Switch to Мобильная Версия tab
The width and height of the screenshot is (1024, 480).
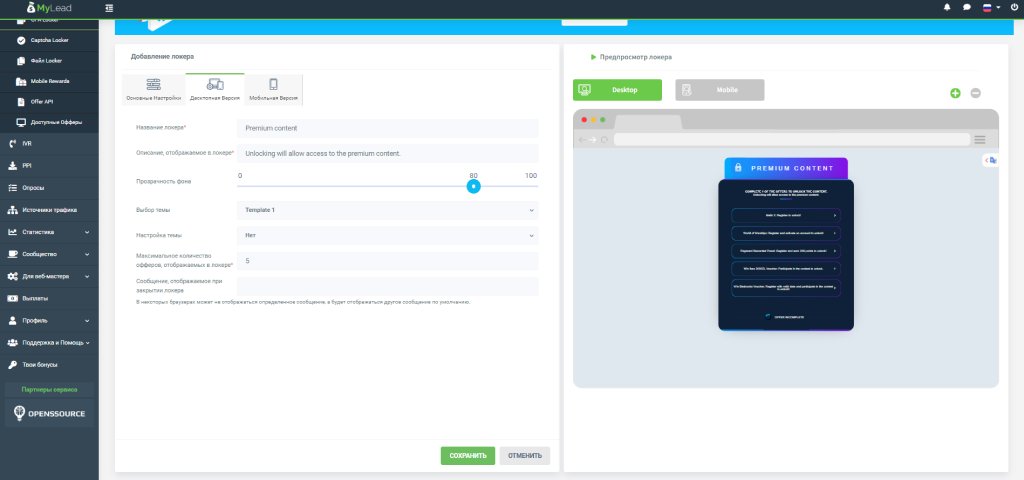click(x=273, y=89)
